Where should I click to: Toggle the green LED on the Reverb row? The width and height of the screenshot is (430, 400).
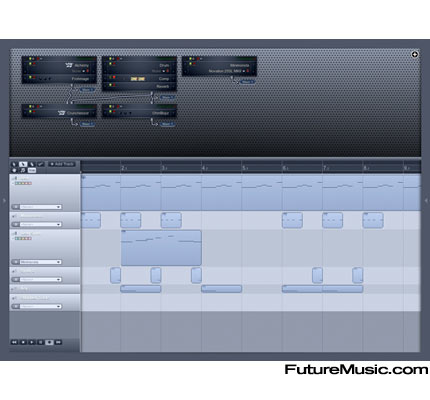110,85
